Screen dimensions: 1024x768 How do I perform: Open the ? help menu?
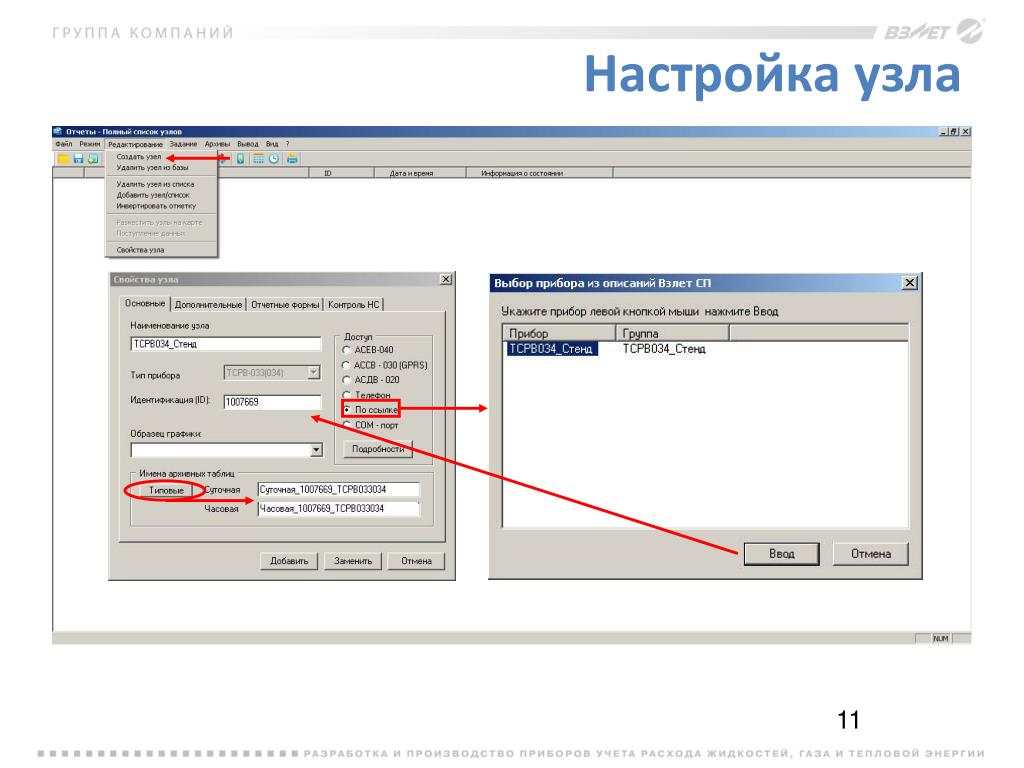click(x=287, y=144)
